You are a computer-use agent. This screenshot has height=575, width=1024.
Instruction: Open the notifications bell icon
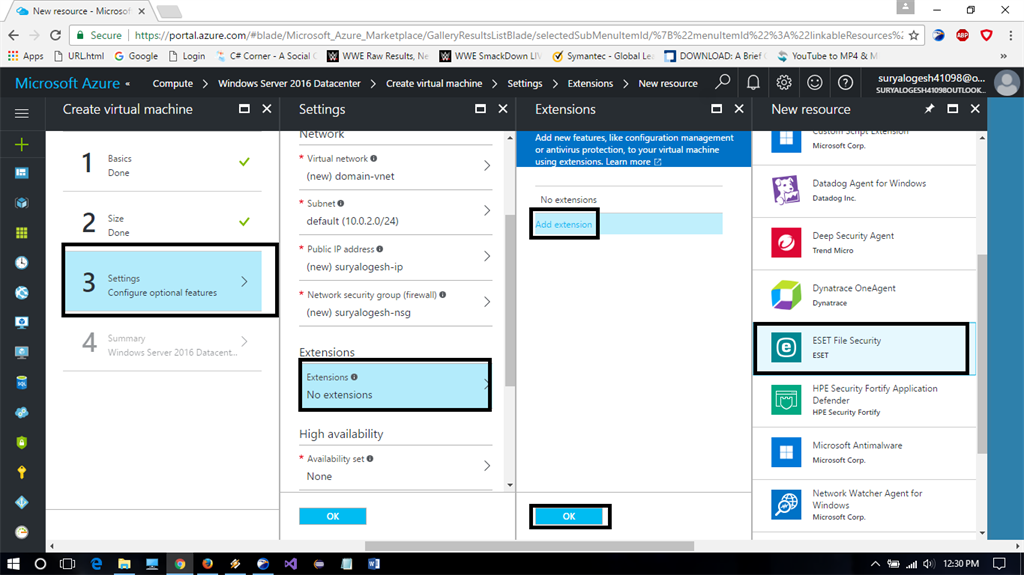tap(753, 83)
